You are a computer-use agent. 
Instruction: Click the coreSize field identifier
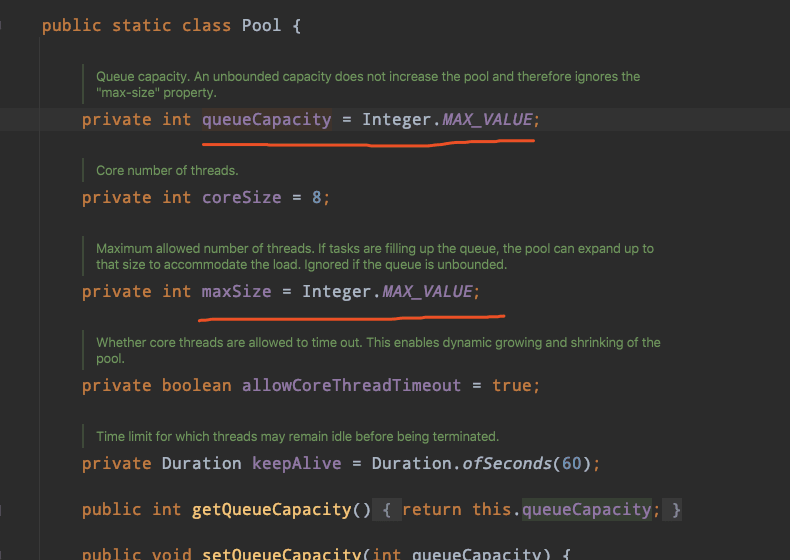[241, 197]
